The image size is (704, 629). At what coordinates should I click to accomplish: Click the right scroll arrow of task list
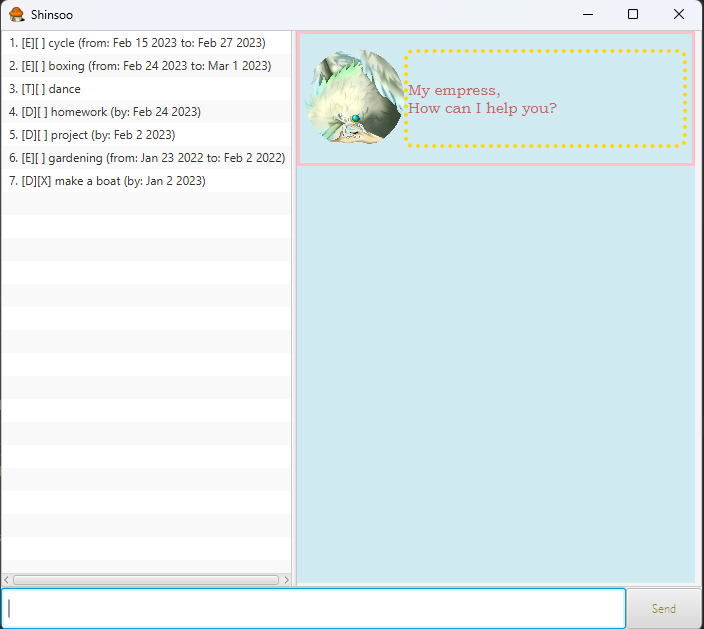pos(286,580)
